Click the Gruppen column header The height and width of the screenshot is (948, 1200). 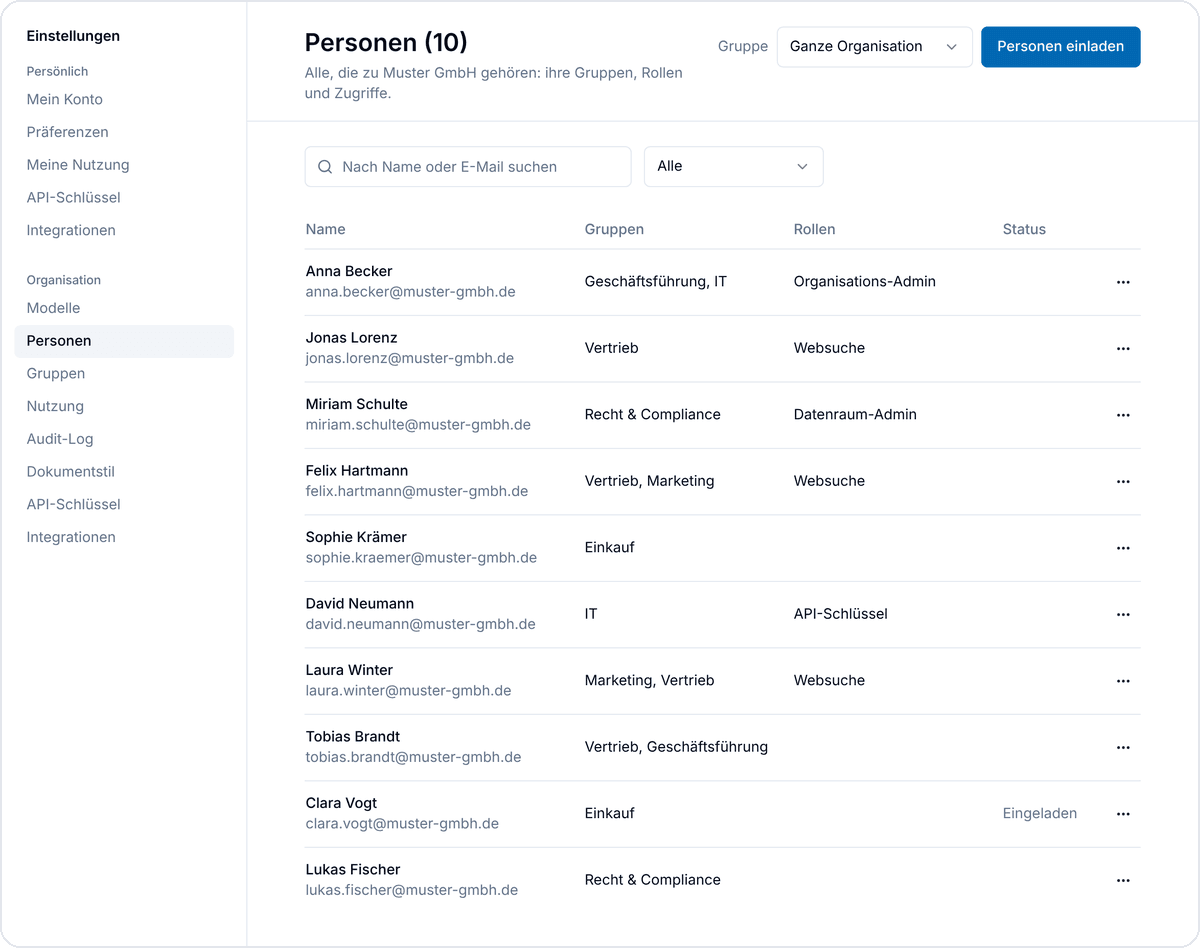(x=614, y=229)
